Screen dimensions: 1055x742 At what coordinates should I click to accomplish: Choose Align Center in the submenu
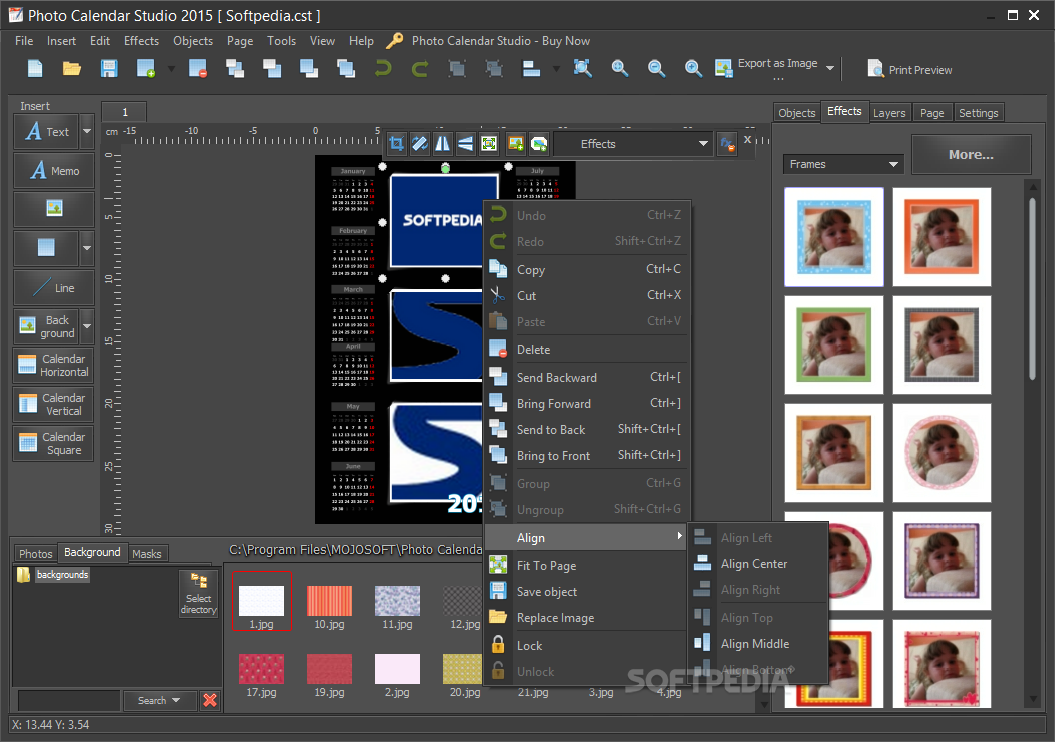[x=758, y=564]
